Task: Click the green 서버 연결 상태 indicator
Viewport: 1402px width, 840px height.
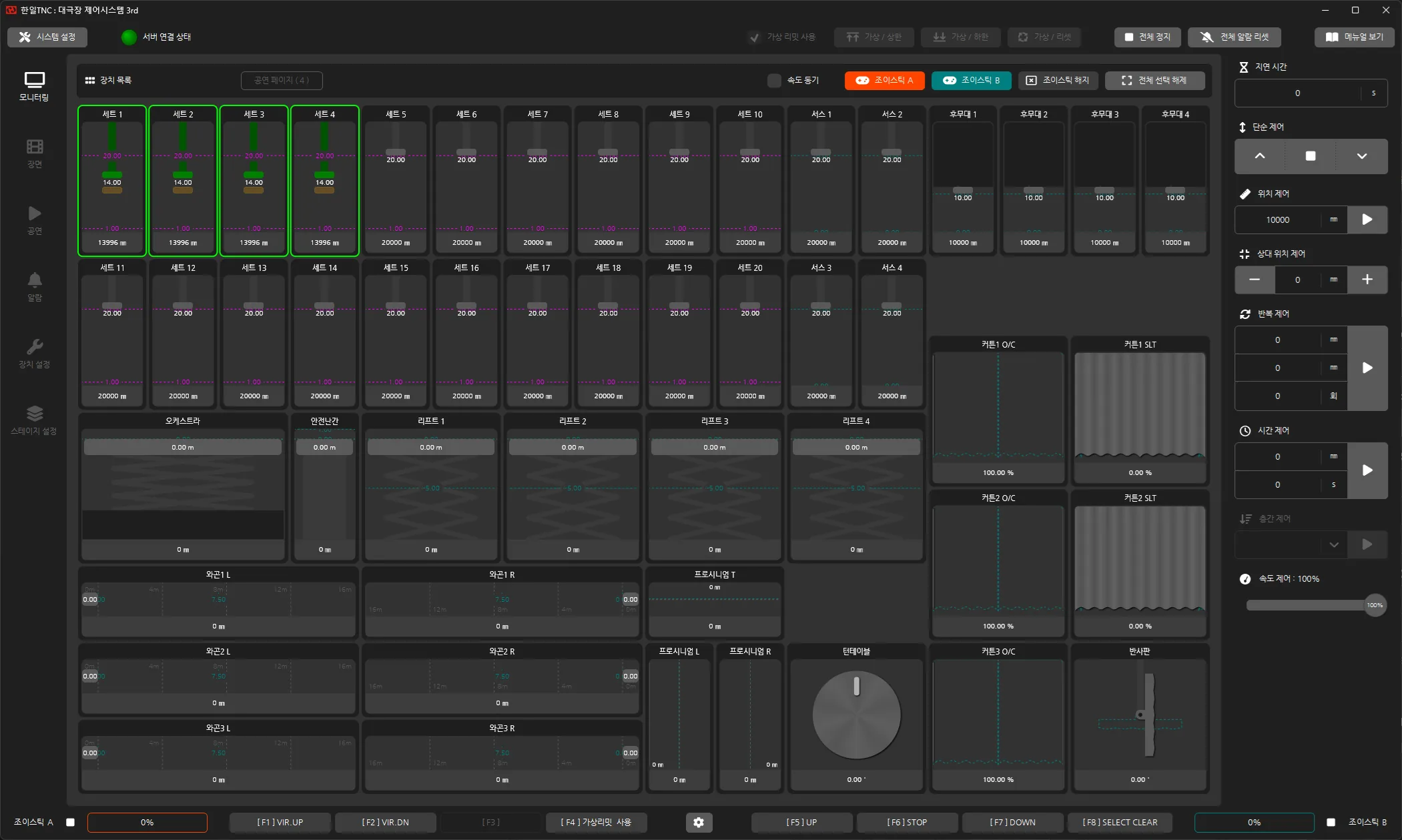Action: point(129,37)
